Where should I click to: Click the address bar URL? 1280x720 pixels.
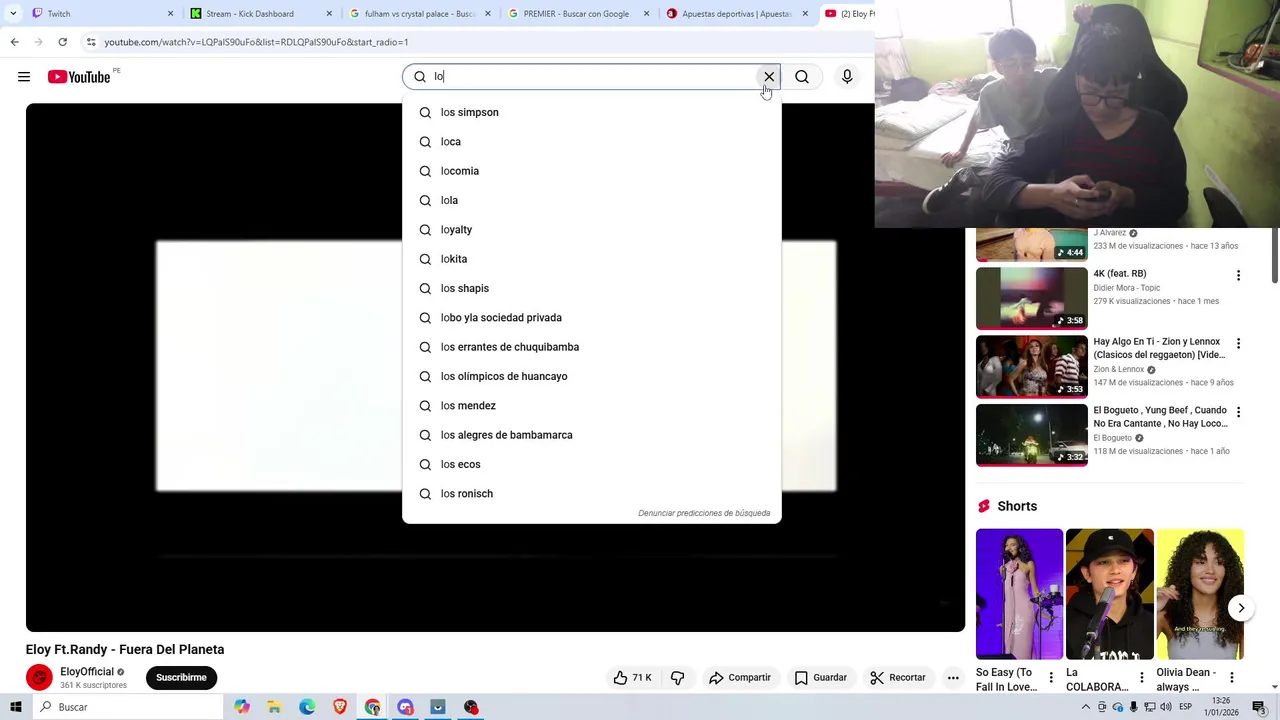point(256,42)
